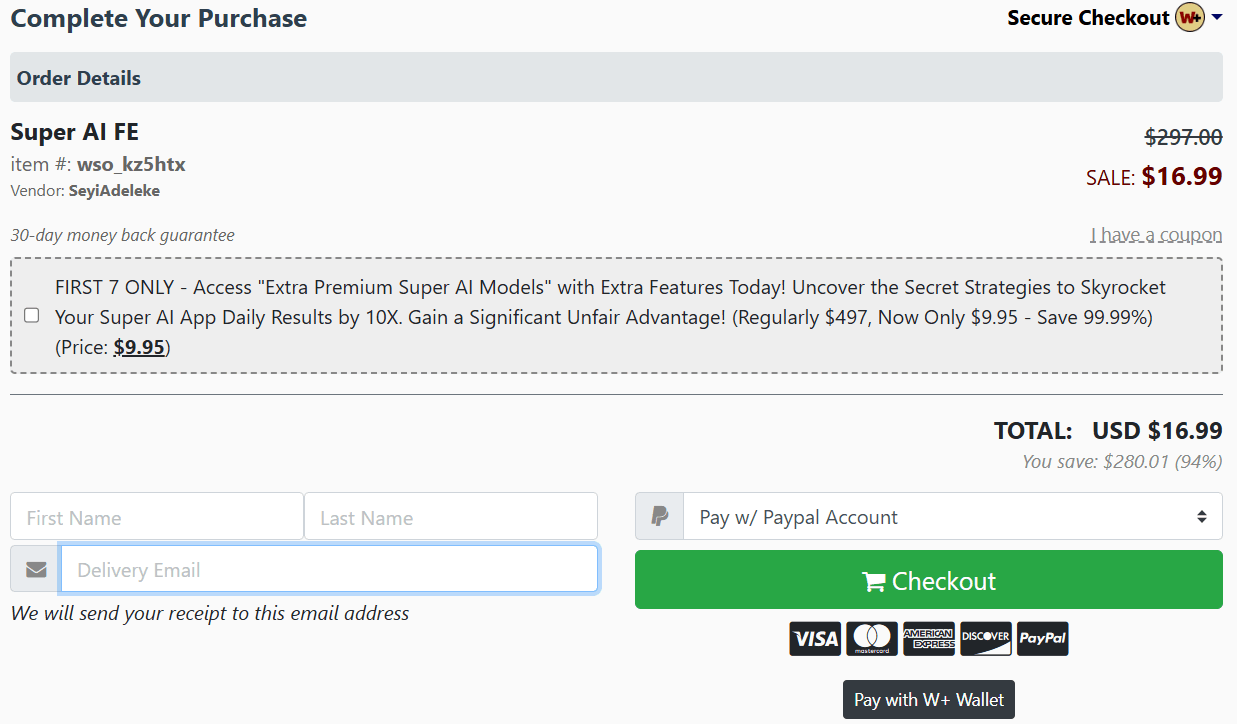Focus the Delivery Email field
Viewport: 1237px width, 724px height.
pyautogui.click(x=330, y=568)
